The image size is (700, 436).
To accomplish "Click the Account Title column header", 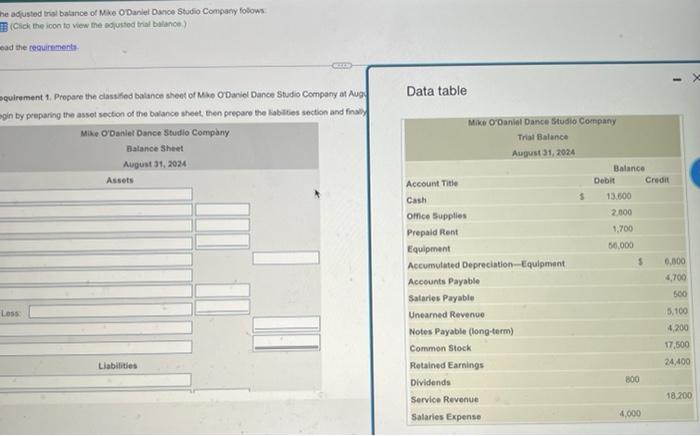I will click(432, 183).
